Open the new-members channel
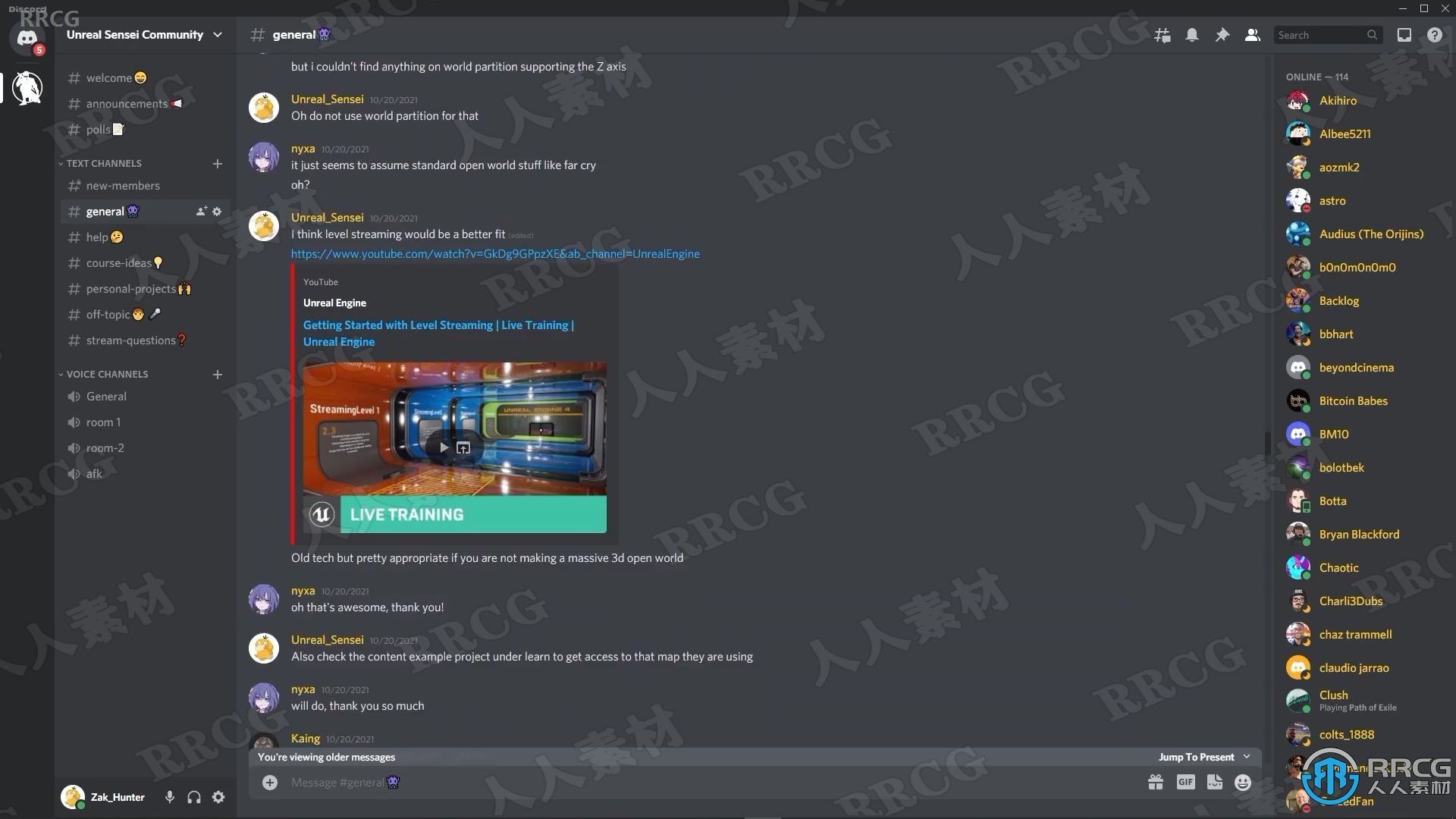Screen dimensions: 1456x819 pos(145,186)
